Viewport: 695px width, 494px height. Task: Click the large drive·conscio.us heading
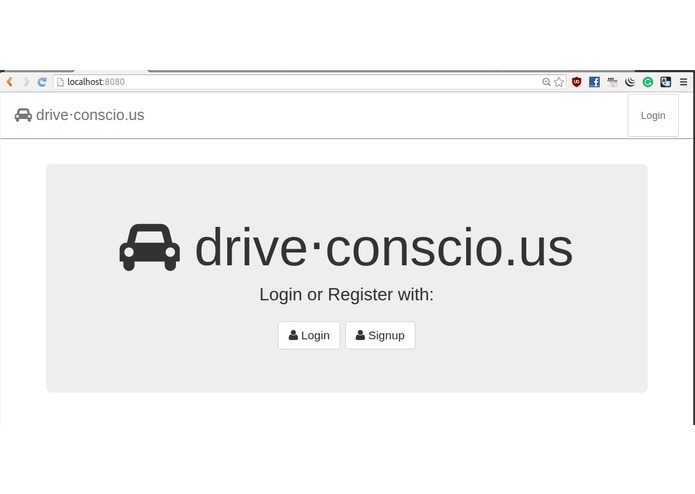[384, 247]
